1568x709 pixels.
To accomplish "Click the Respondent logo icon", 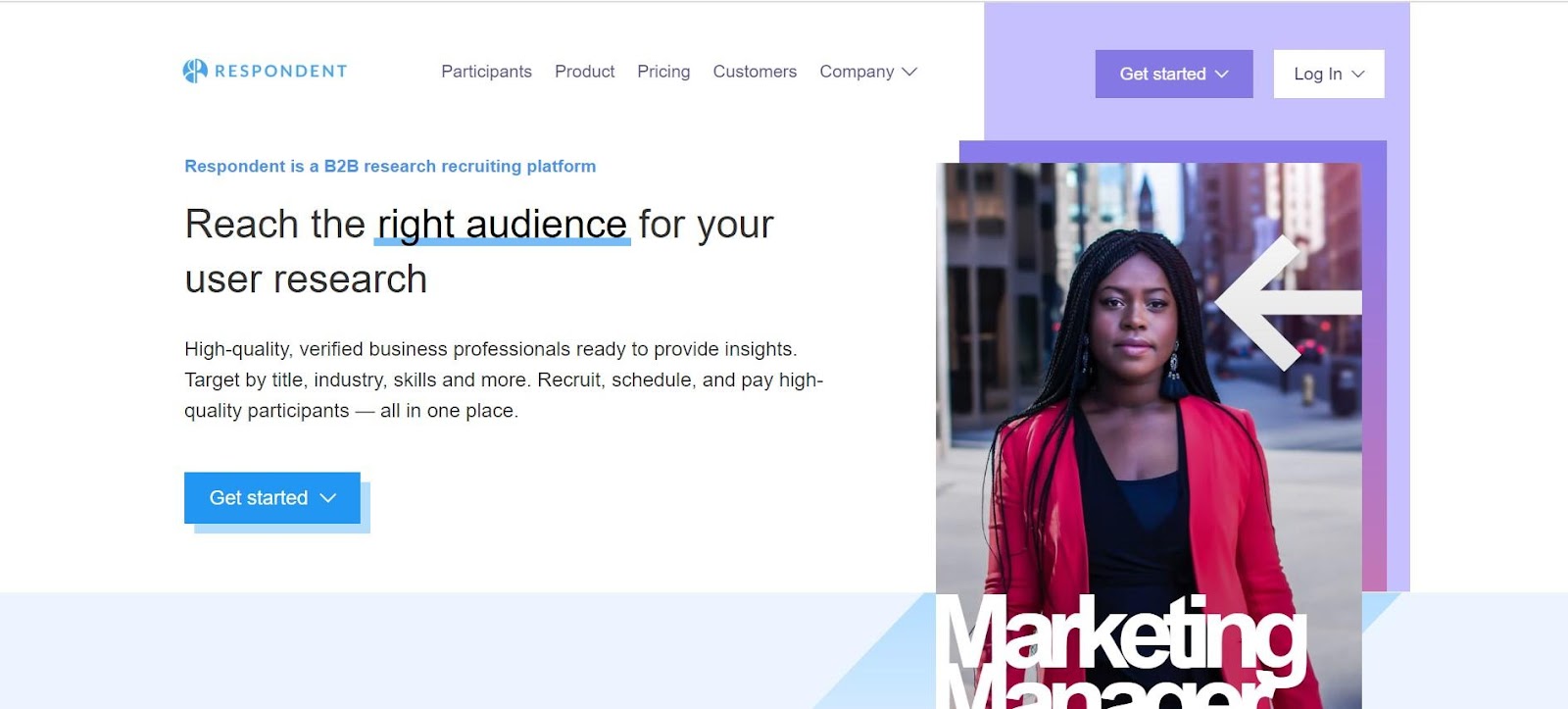I will click(195, 71).
